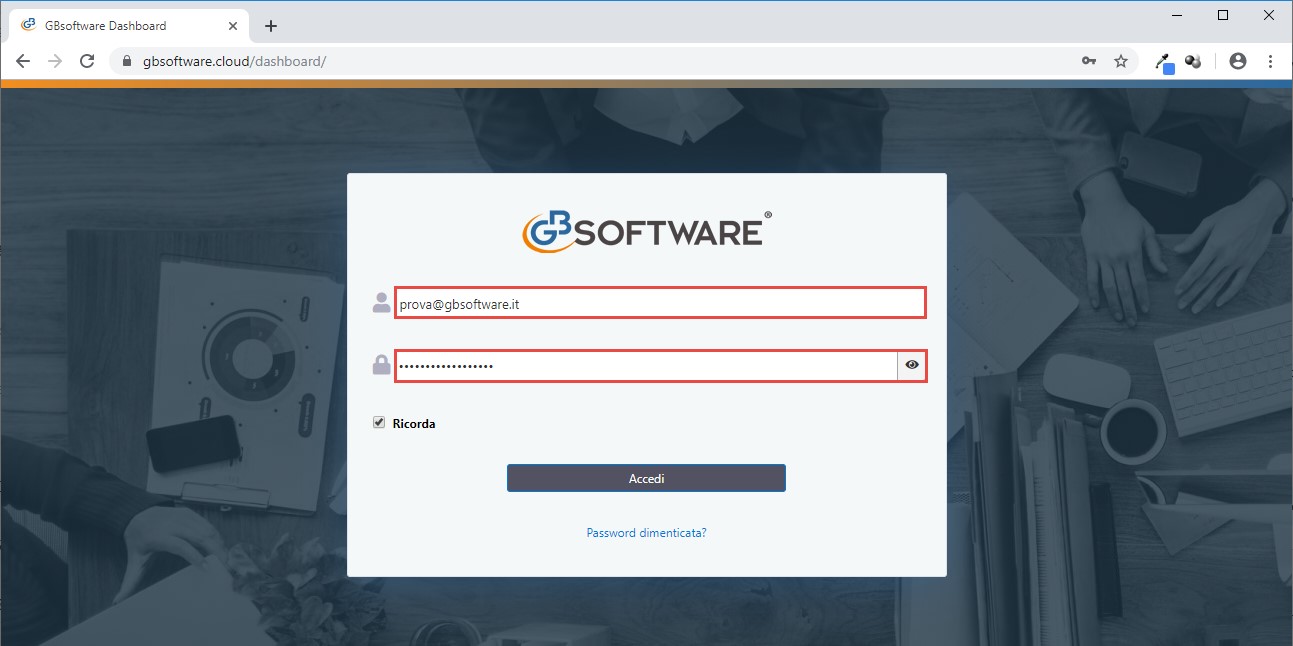
Task: Click the Accedi button
Action: tap(646, 478)
